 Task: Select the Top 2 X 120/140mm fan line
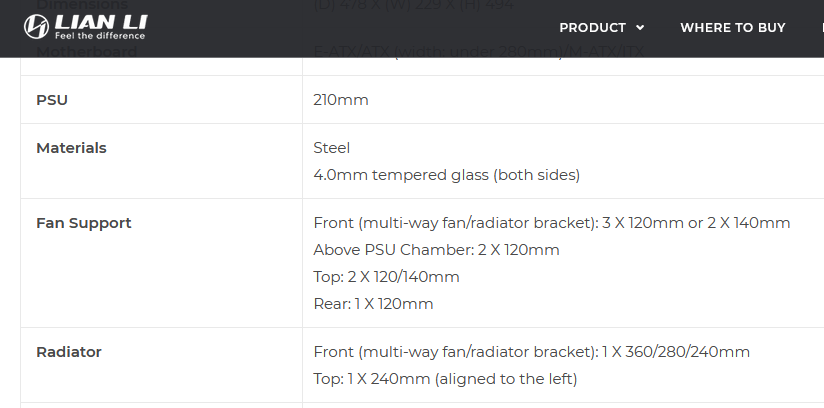386,277
